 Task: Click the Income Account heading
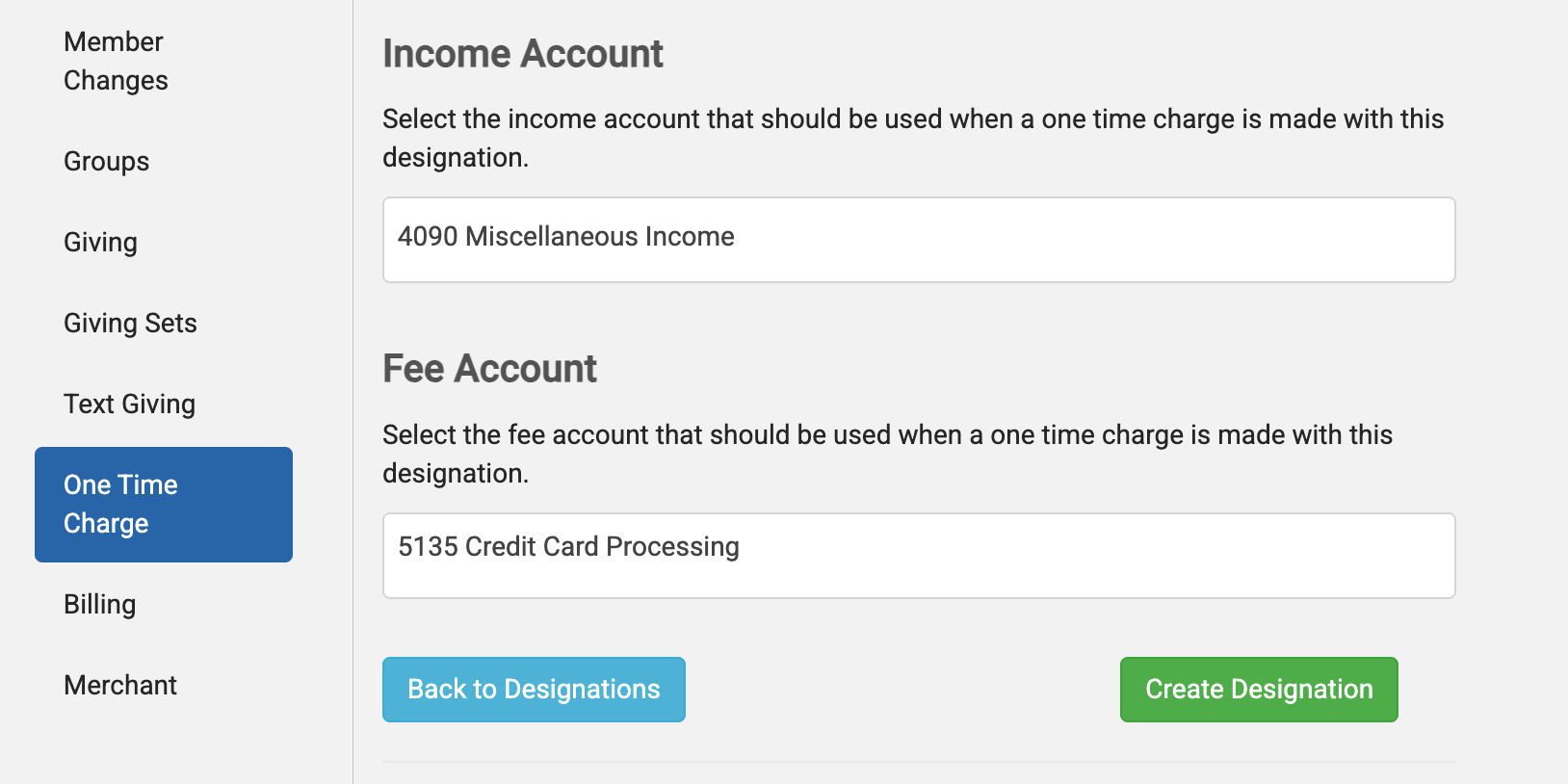coord(522,55)
